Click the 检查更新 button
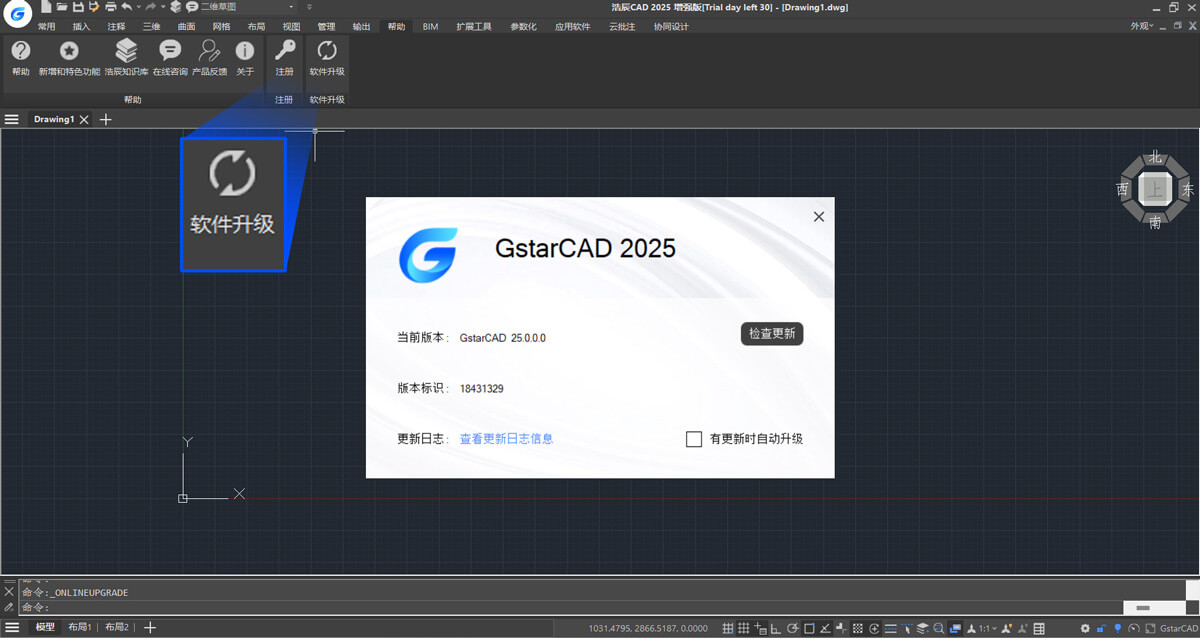 [x=772, y=334]
